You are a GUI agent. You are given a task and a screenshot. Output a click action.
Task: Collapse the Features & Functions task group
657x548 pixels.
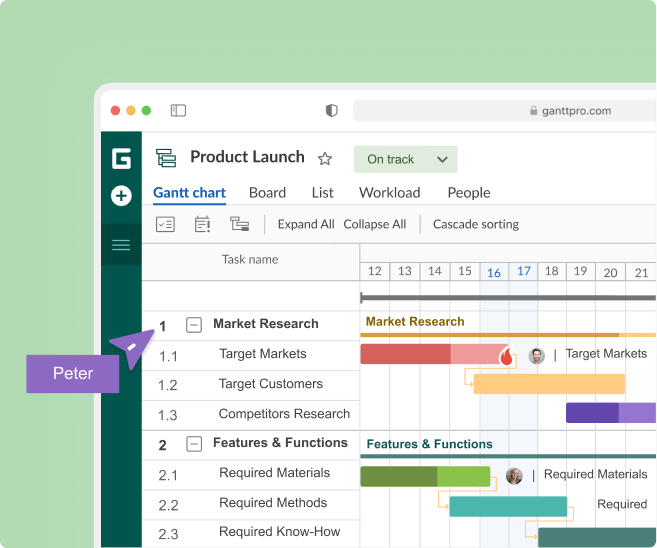tap(194, 444)
